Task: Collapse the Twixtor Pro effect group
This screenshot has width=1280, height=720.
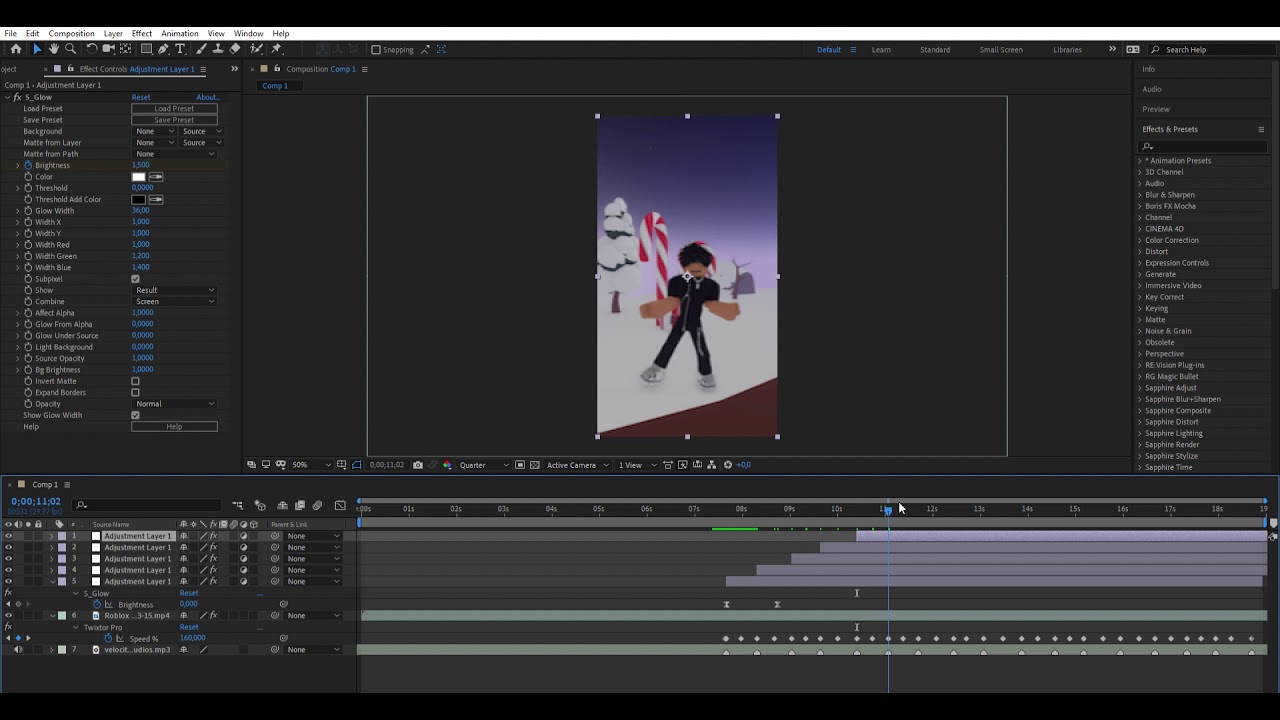Action: point(75,627)
